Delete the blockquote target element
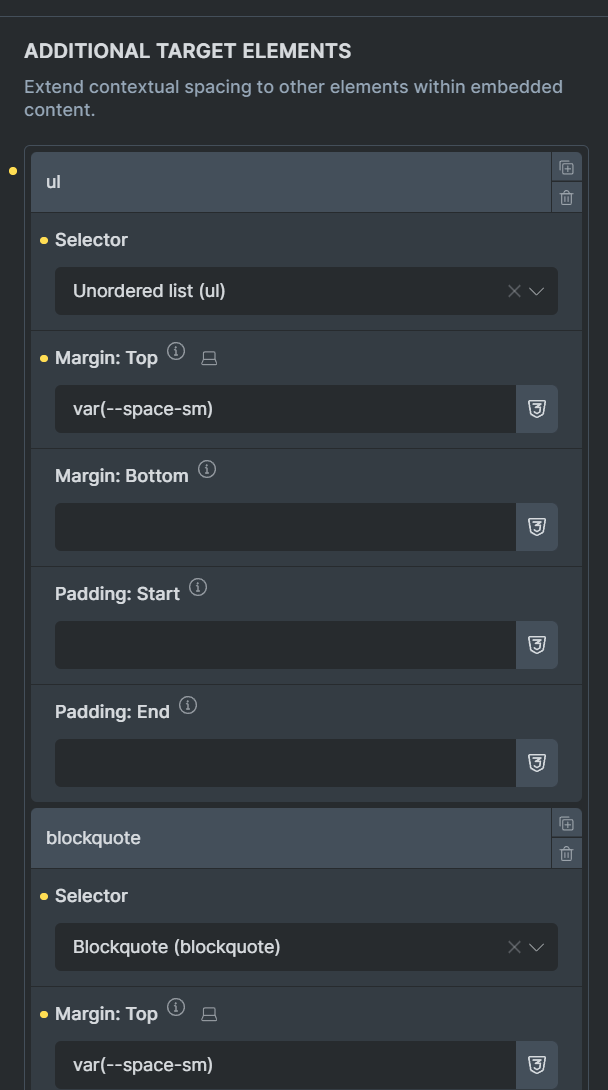Screen dimensions: 608x1090 (x=566, y=854)
